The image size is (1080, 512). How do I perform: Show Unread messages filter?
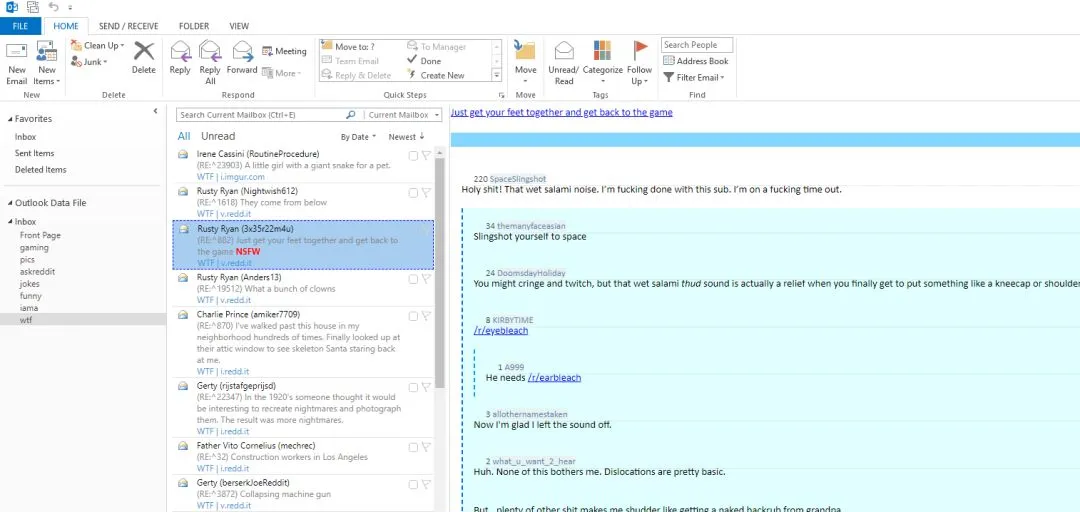click(x=218, y=136)
